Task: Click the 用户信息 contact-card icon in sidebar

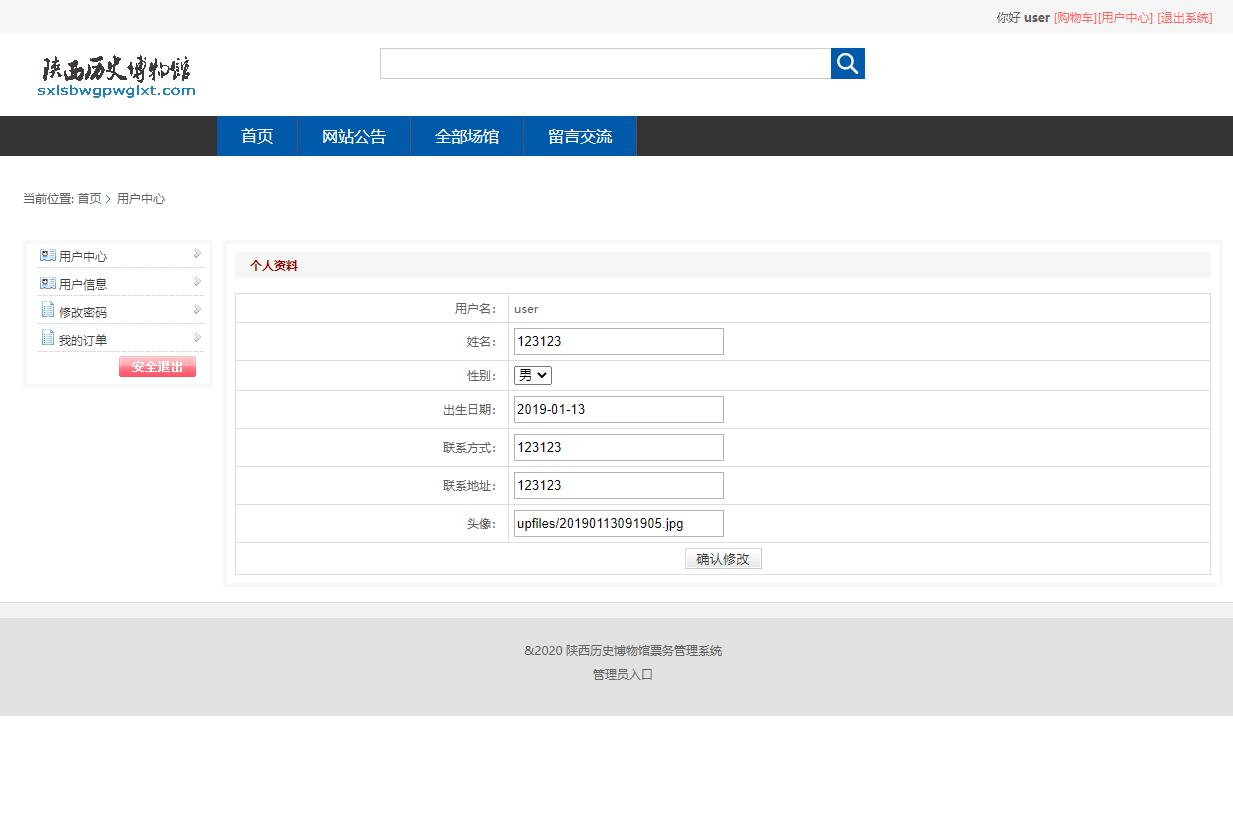Action: click(x=47, y=283)
